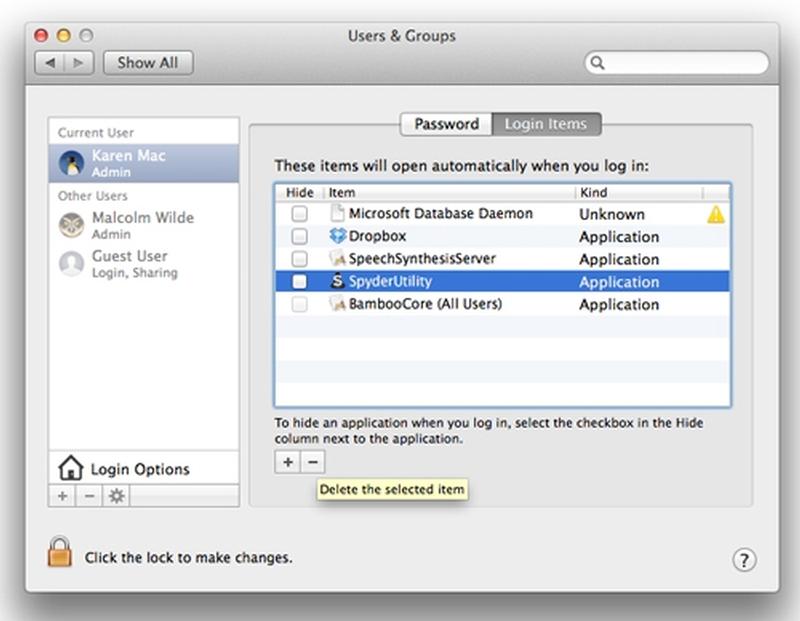The height and width of the screenshot is (621, 800).
Task: Click the warning triangle beside Microsoft Database Daemon
Action: [717, 214]
